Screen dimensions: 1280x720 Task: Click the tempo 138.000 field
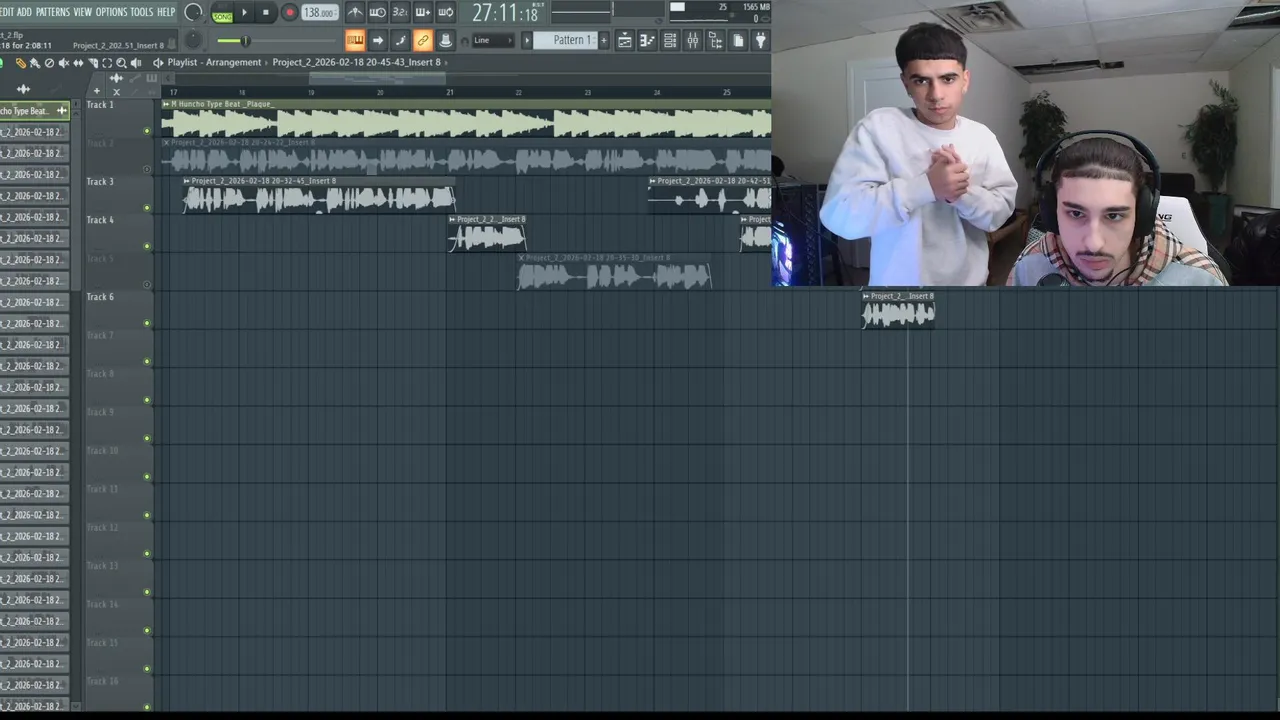click(319, 13)
